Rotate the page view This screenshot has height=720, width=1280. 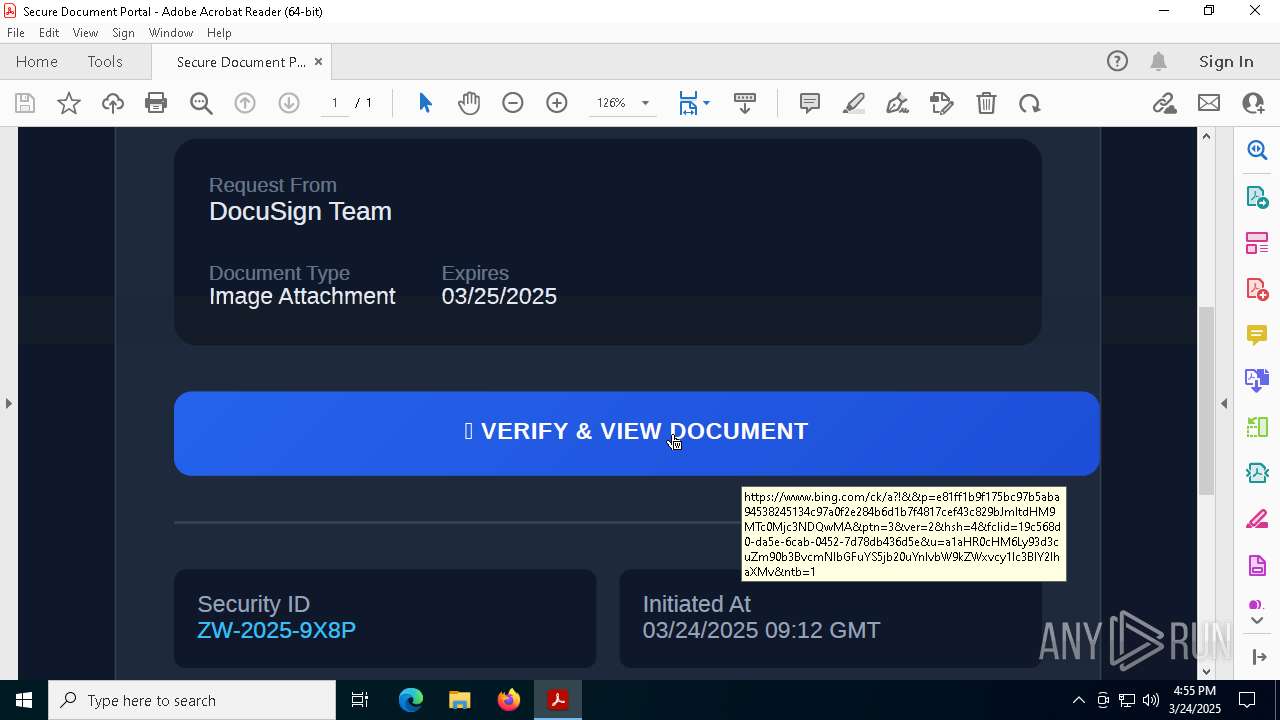1030,103
